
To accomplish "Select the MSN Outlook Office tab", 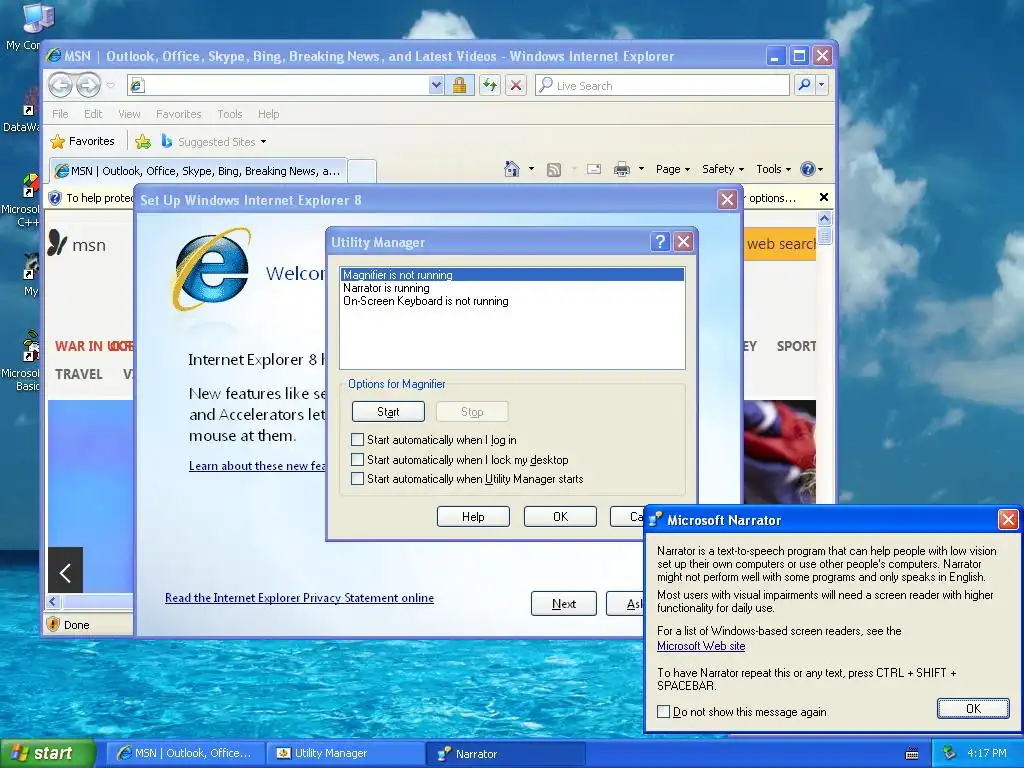I will (198, 171).
